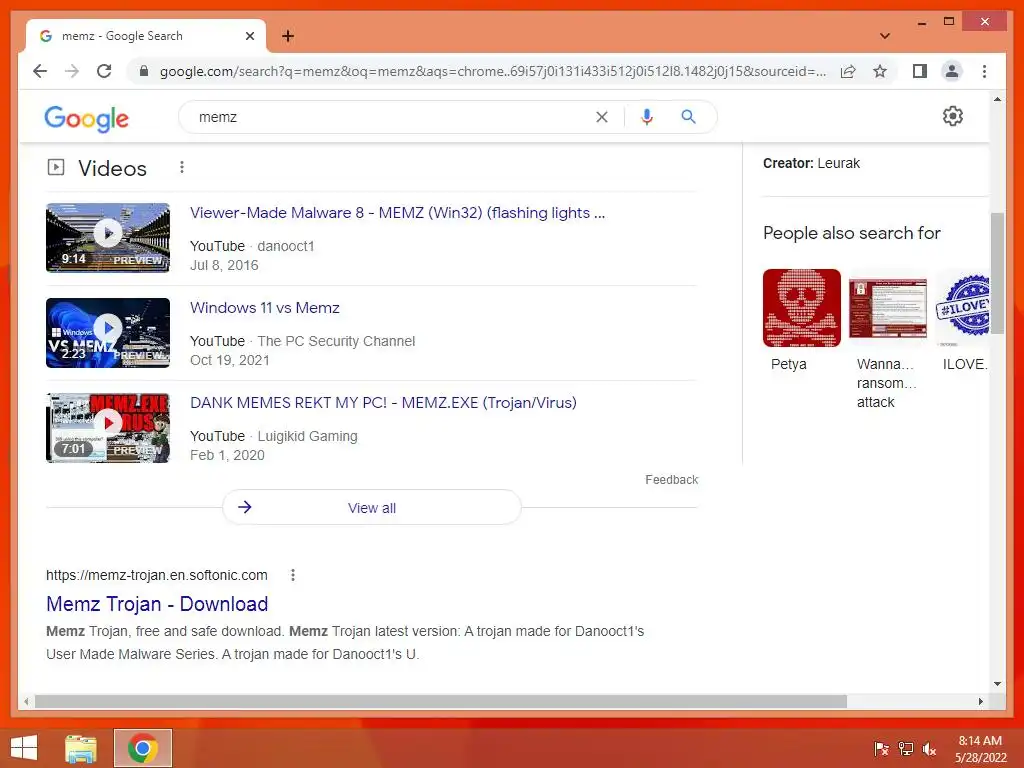Open the Viewer-Made Malware 8 - MEMZ link
The image size is (1024, 768).
397,213
